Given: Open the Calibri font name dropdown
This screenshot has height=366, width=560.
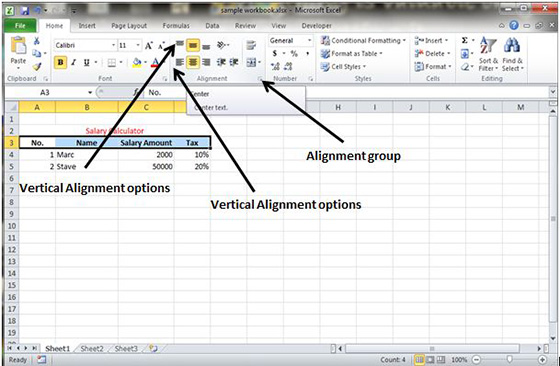Looking at the screenshot, I should click(x=114, y=45).
